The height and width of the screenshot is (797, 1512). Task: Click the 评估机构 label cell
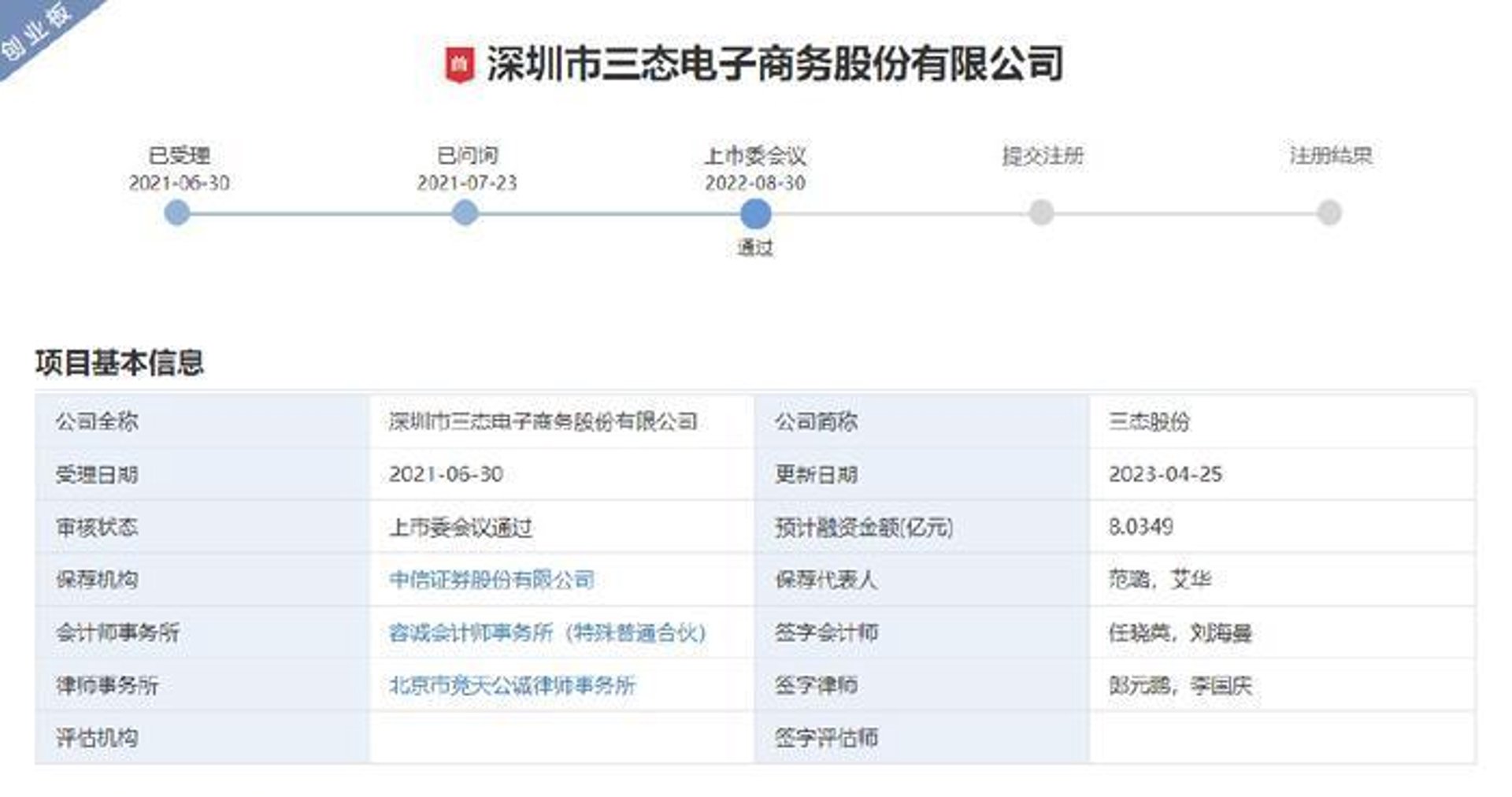[202, 738]
